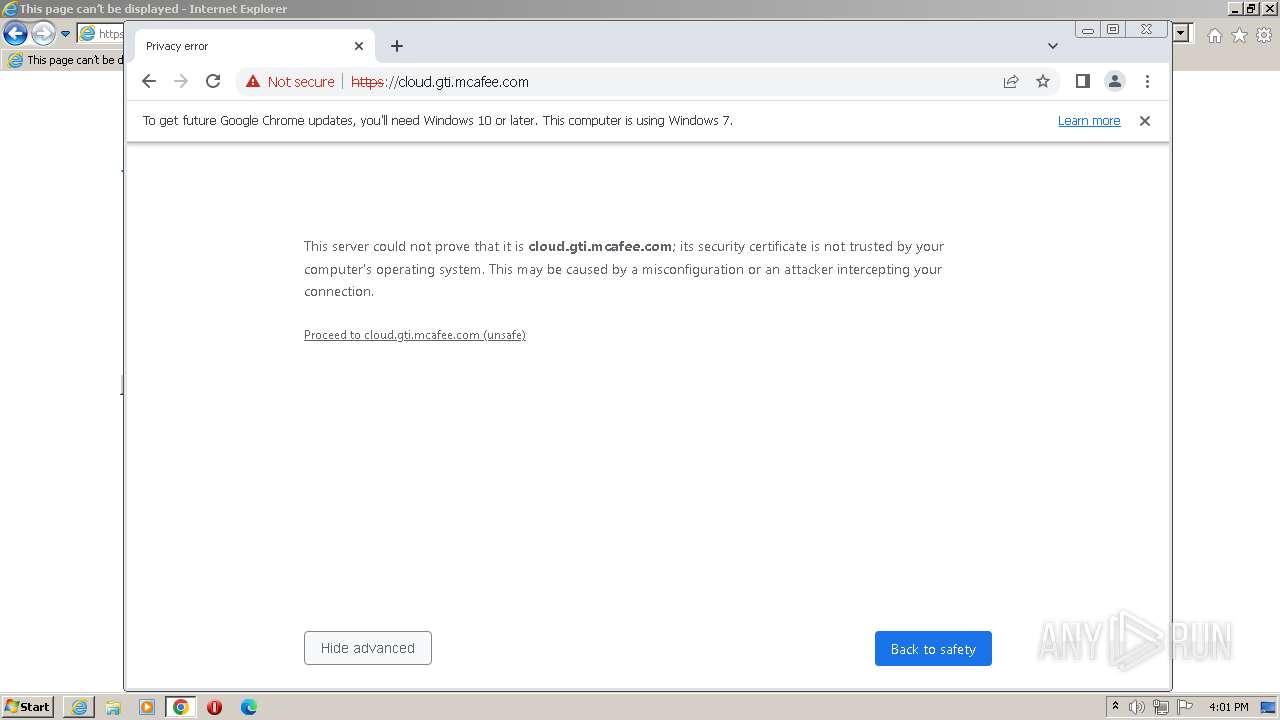Open File Explorer from the taskbar
The width and height of the screenshot is (1280, 720).
(x=113, y=707)
